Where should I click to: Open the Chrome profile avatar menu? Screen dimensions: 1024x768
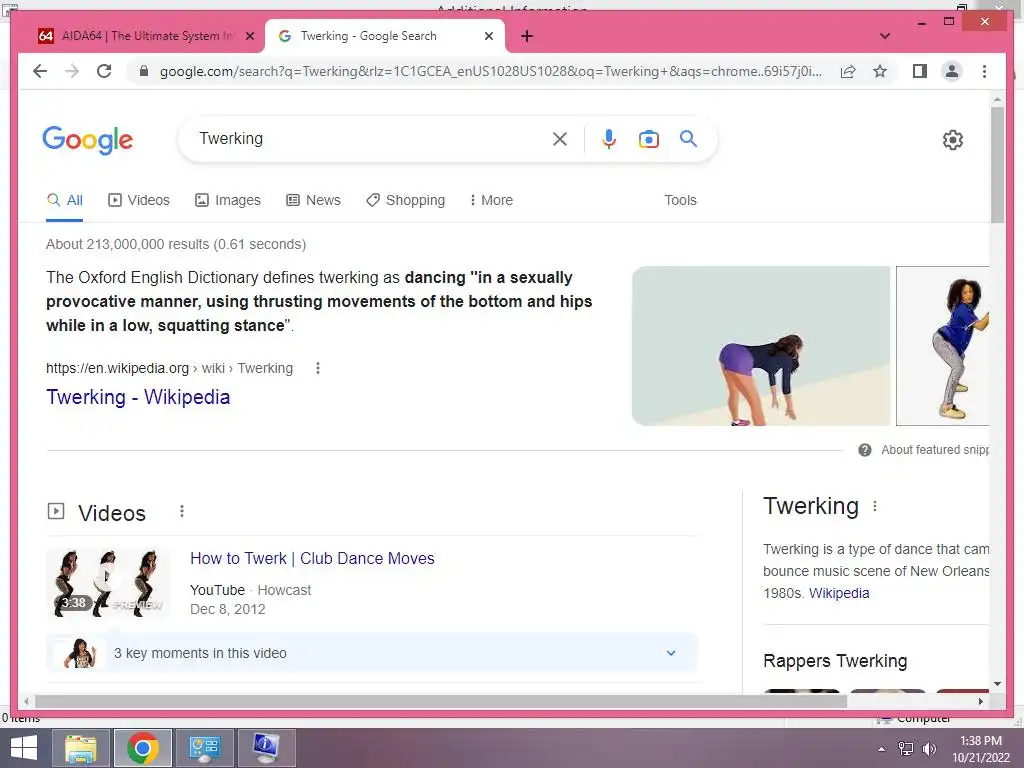(x=952, y=71)
